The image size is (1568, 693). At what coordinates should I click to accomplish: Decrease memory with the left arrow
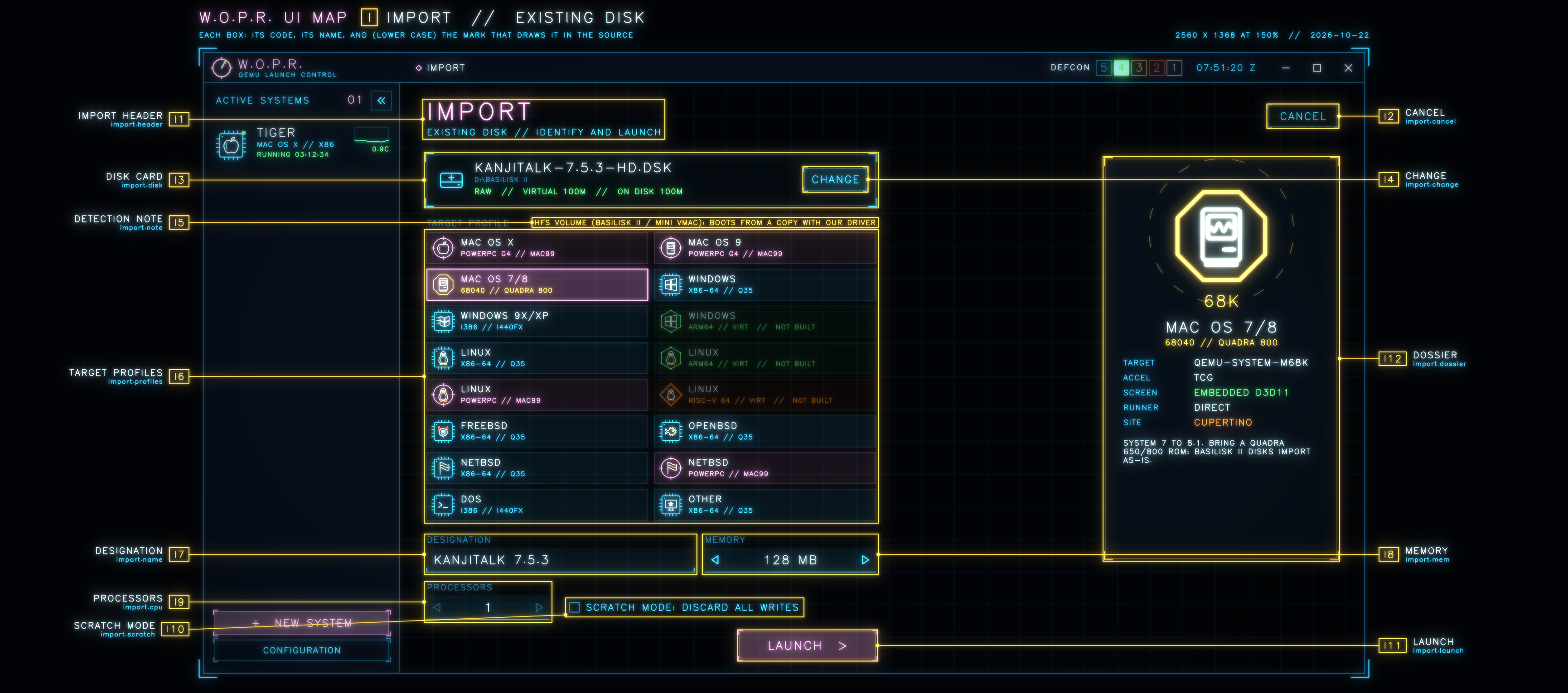[715, 560]
